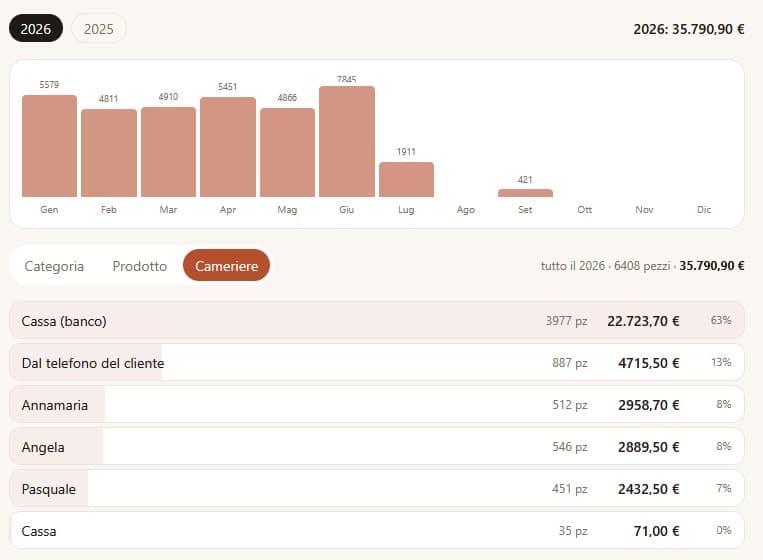The image size is (763, 560).
Task: Open the Cassa (banco) row
Action: coord(377,320)
